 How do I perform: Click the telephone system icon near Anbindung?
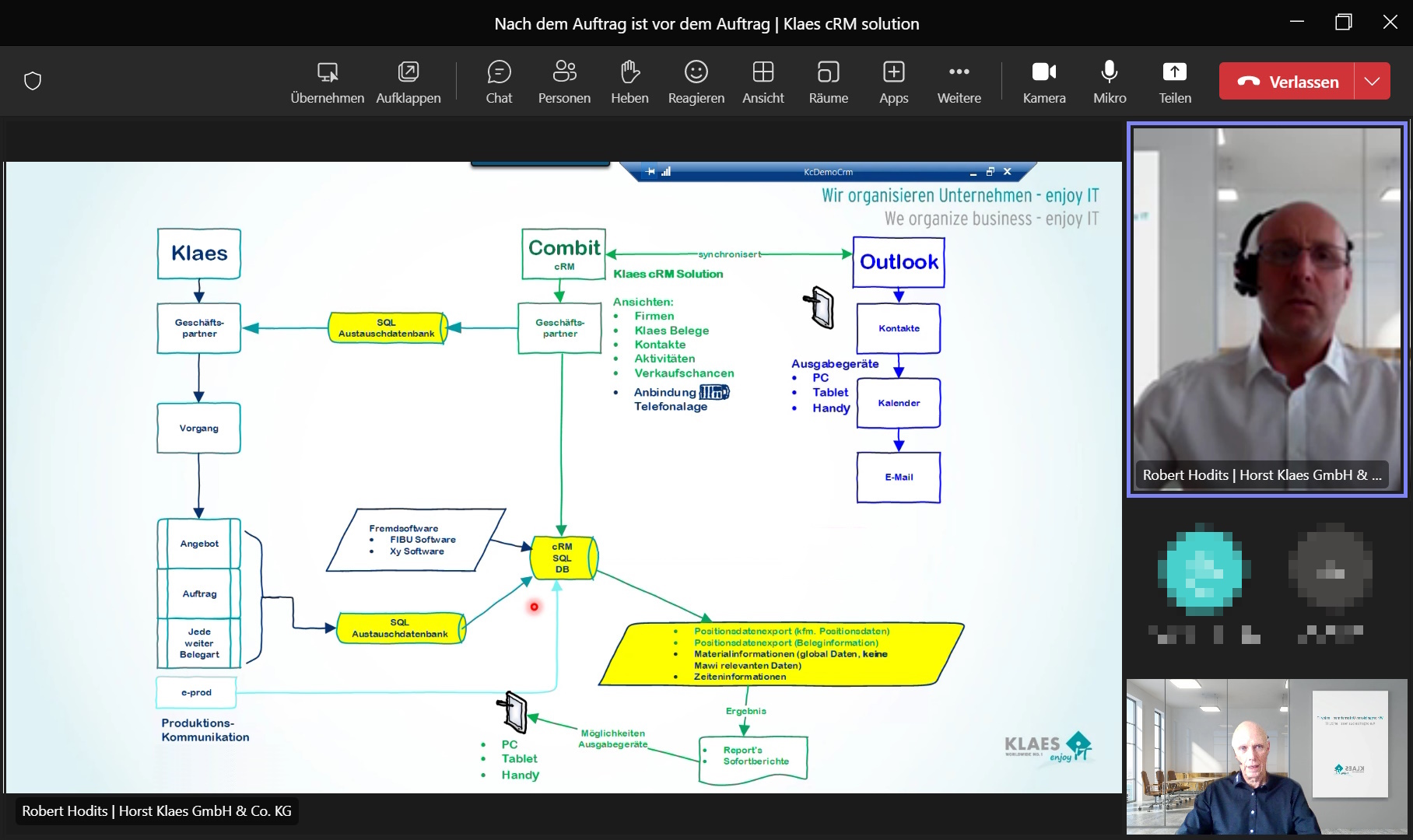tap(714, 392)
